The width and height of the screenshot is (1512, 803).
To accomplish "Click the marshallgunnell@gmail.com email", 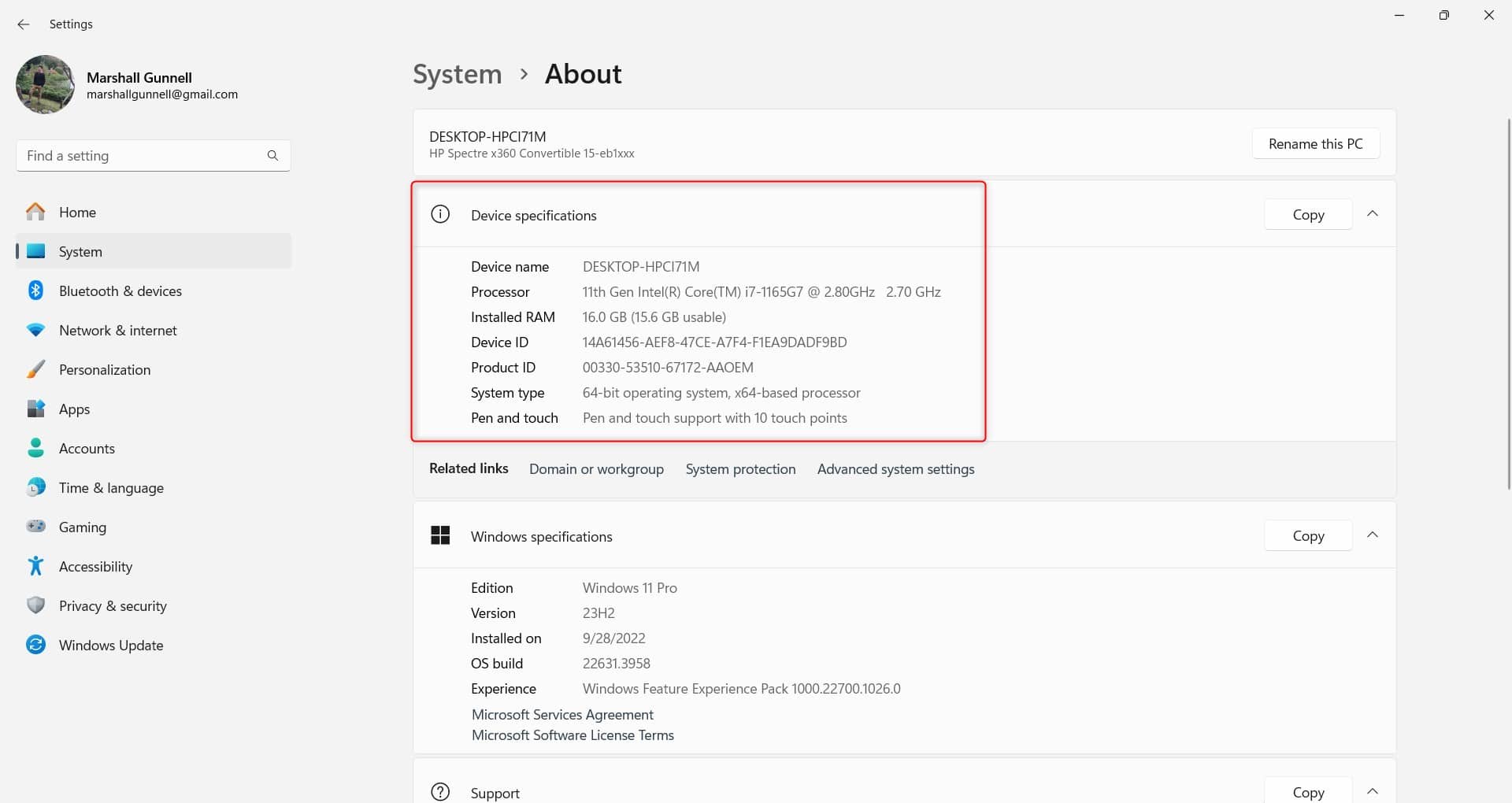I will 162,94.
